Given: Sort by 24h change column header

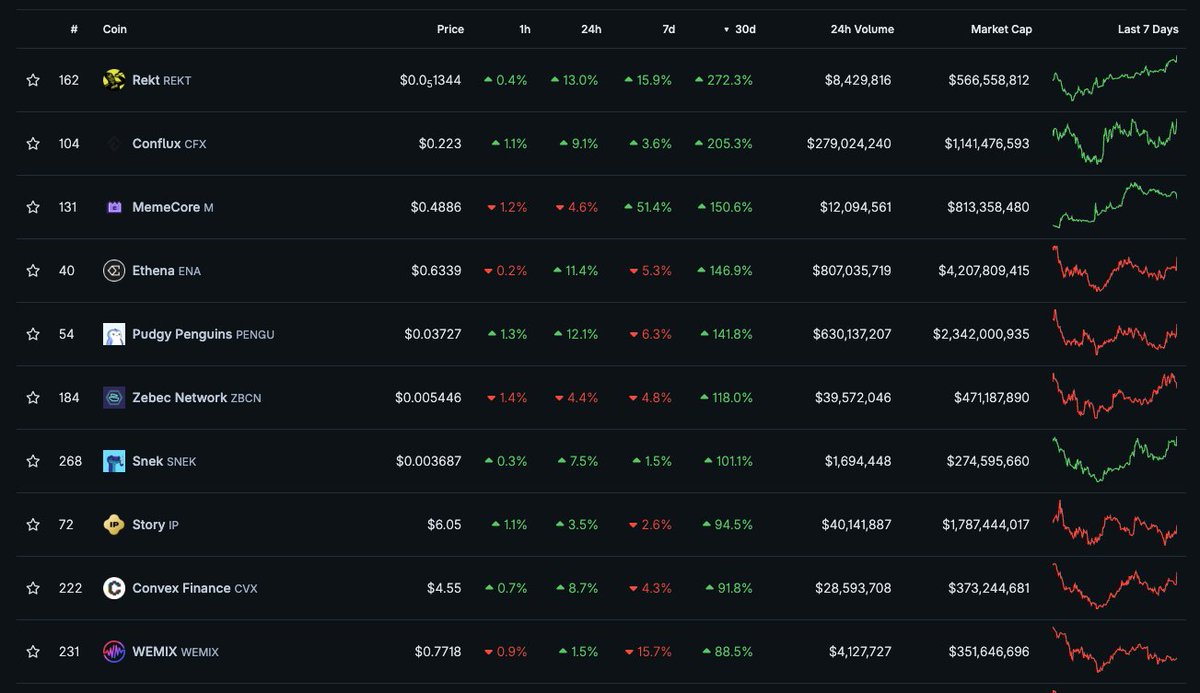Looking at the screenshot, I should 591,29.
